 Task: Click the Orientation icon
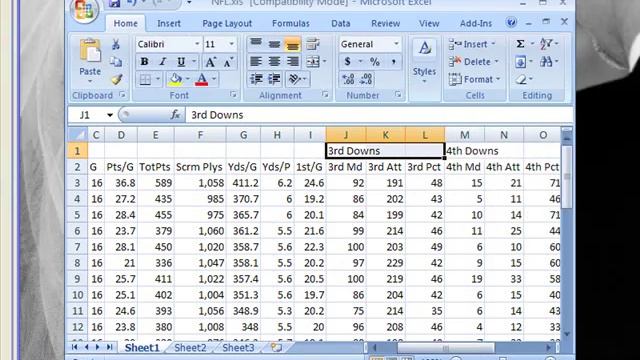(295, 79)
